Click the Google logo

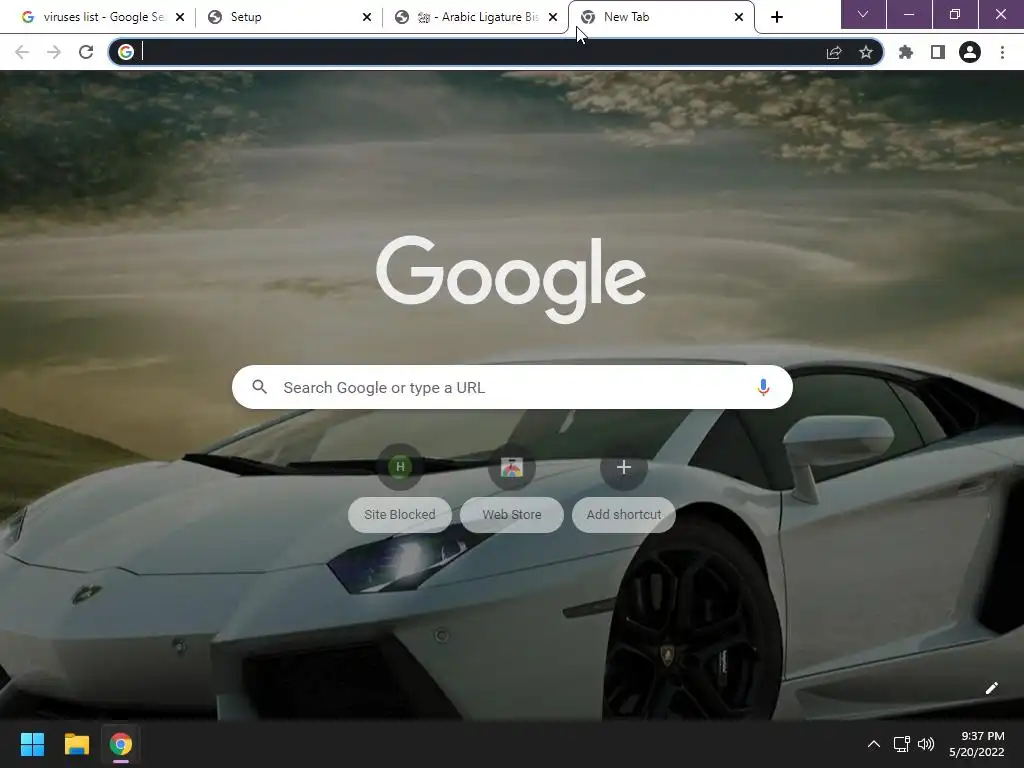pos(511,280)
